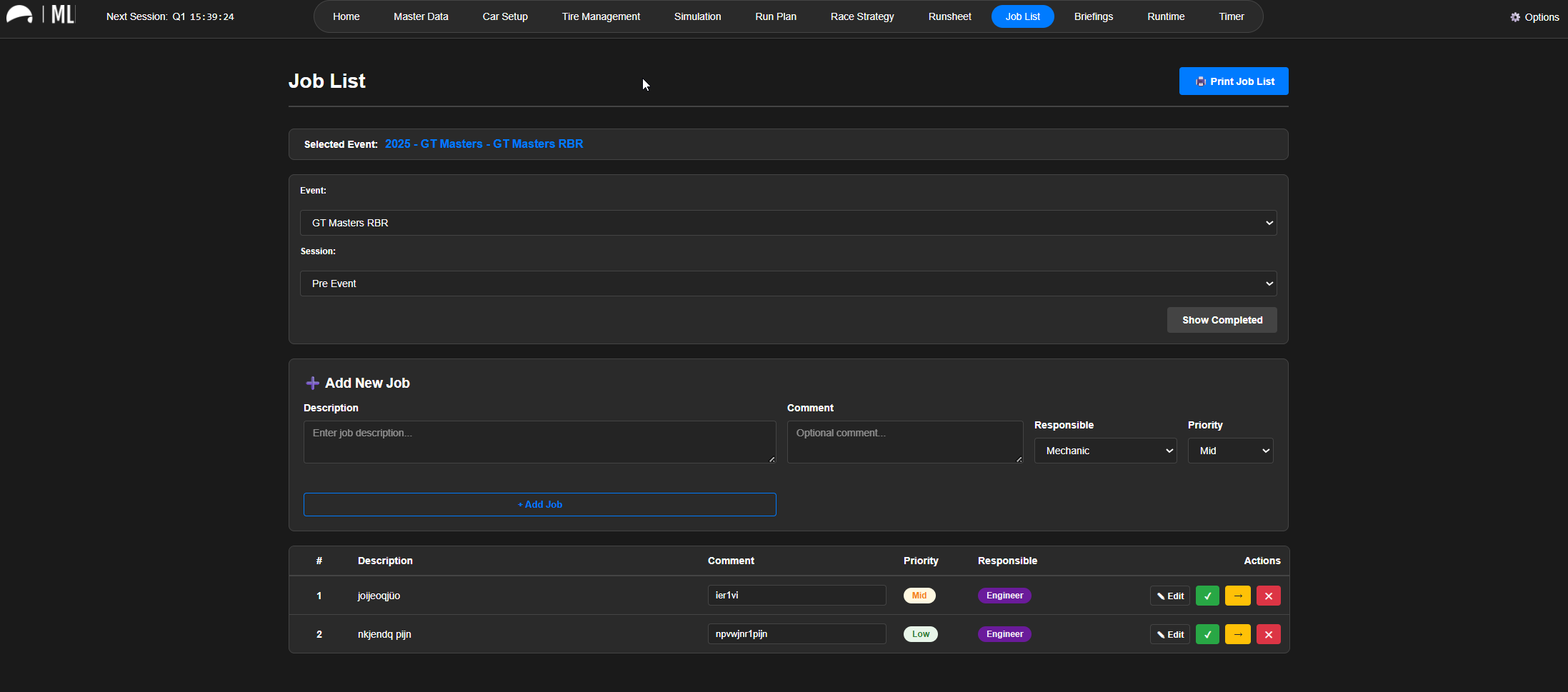Mark job joijeoqjüo as completed with checkmark

[1207, 596]
